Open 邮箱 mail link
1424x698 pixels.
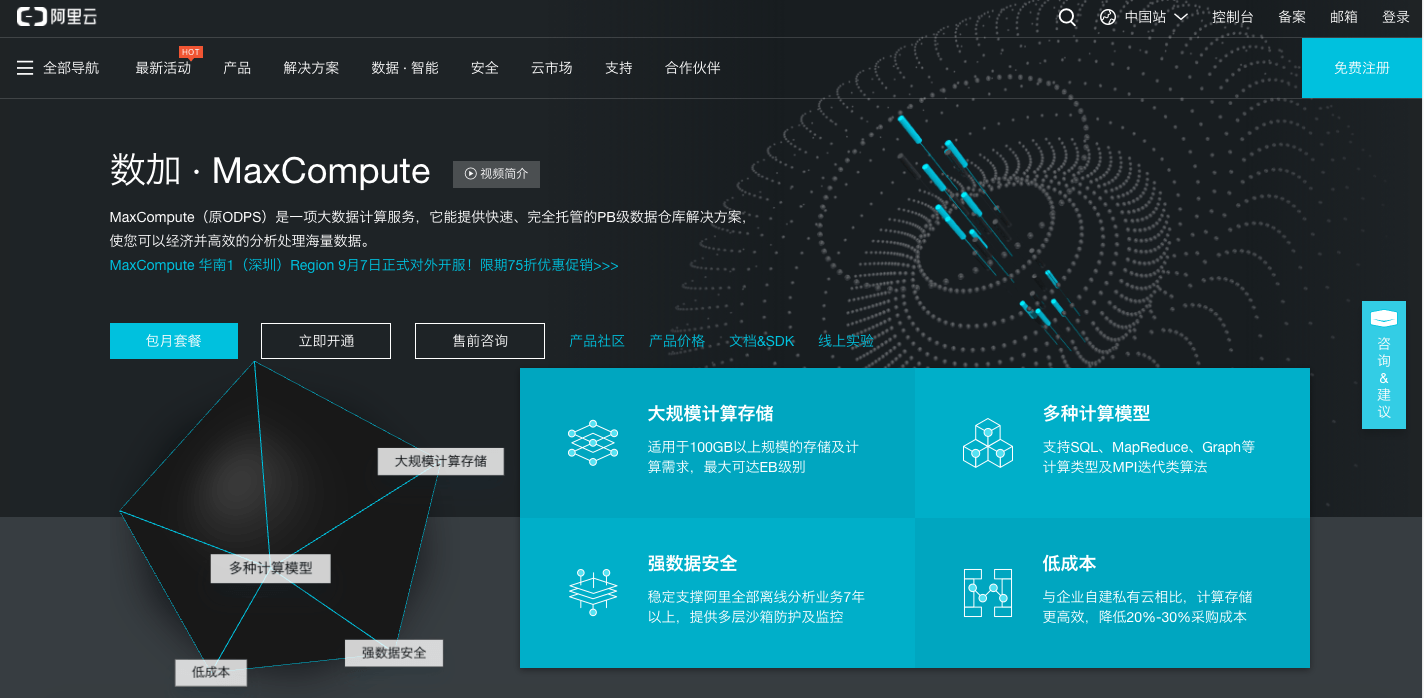pyautogui.click(x=1344, y=17)
